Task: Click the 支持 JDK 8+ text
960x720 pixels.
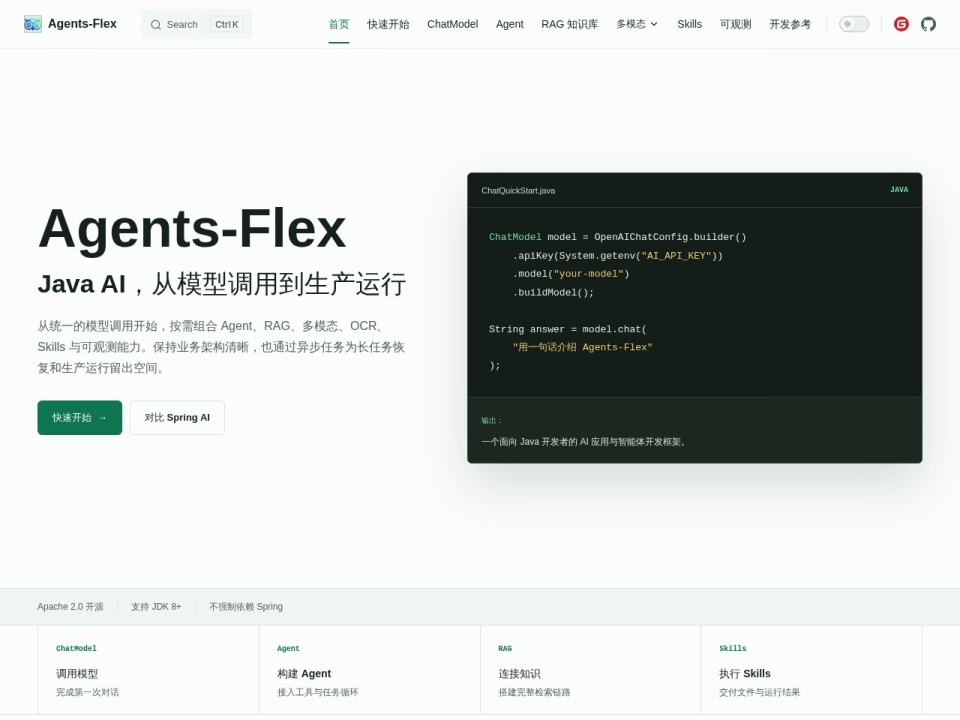Action: click(x=156, y=607)
